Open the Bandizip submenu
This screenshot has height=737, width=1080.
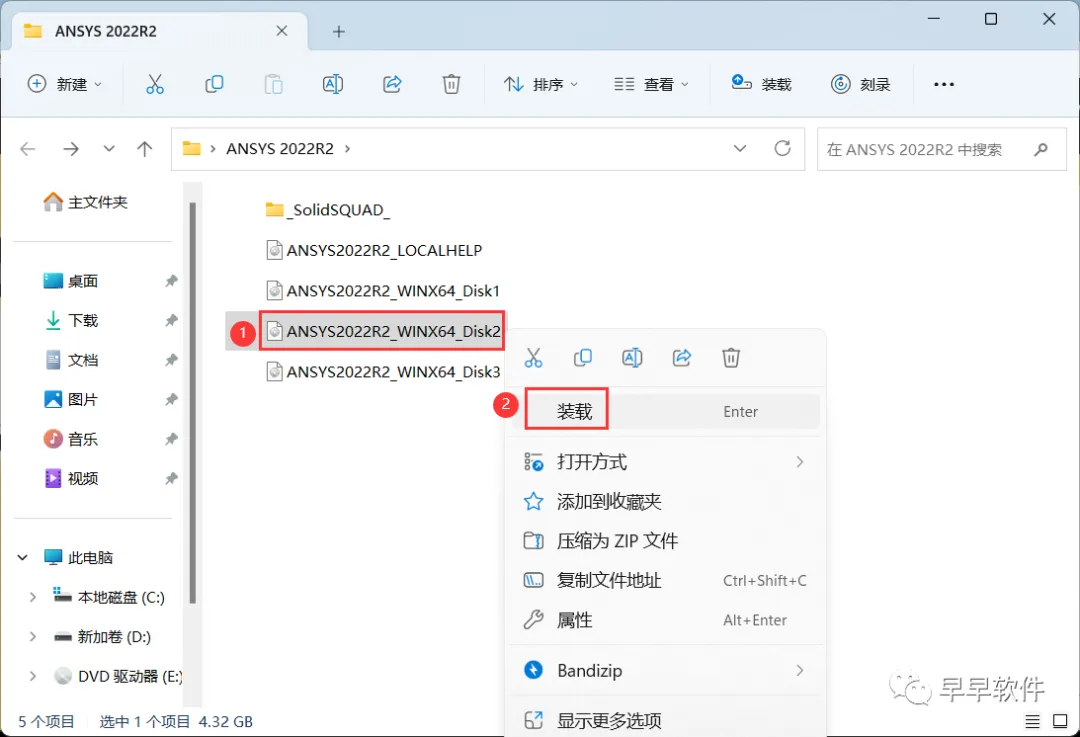coord(665,670)
